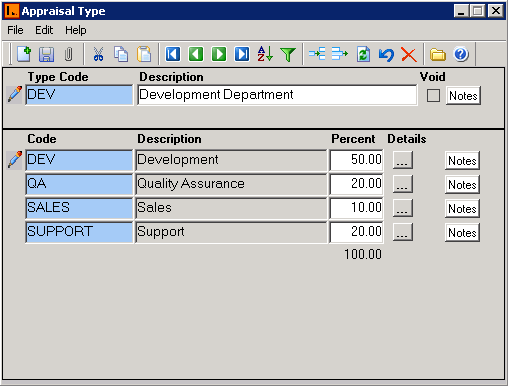Click the Type Code field DEV
508x386 pixels.
coord(79,95)
